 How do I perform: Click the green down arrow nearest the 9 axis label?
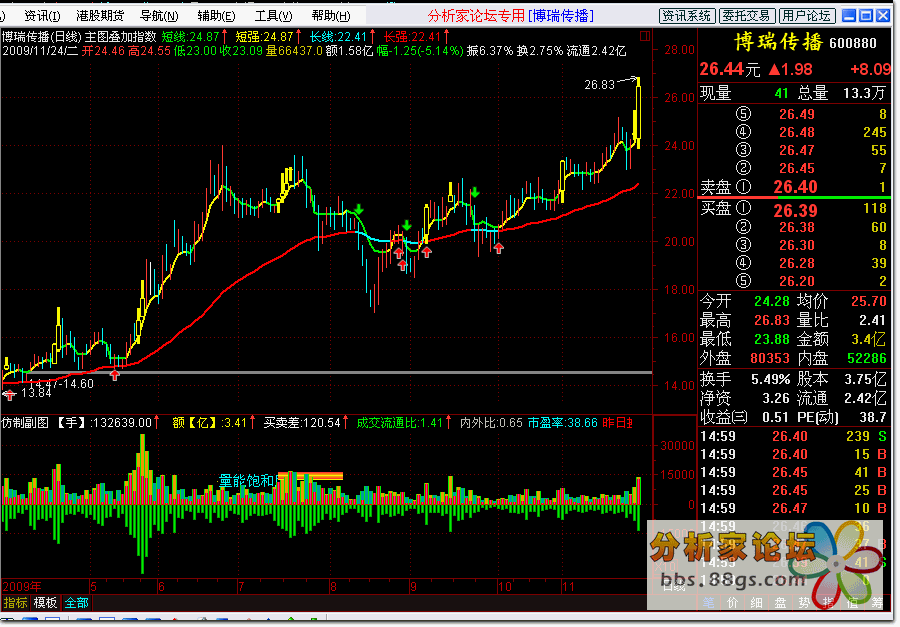(406, 225)
